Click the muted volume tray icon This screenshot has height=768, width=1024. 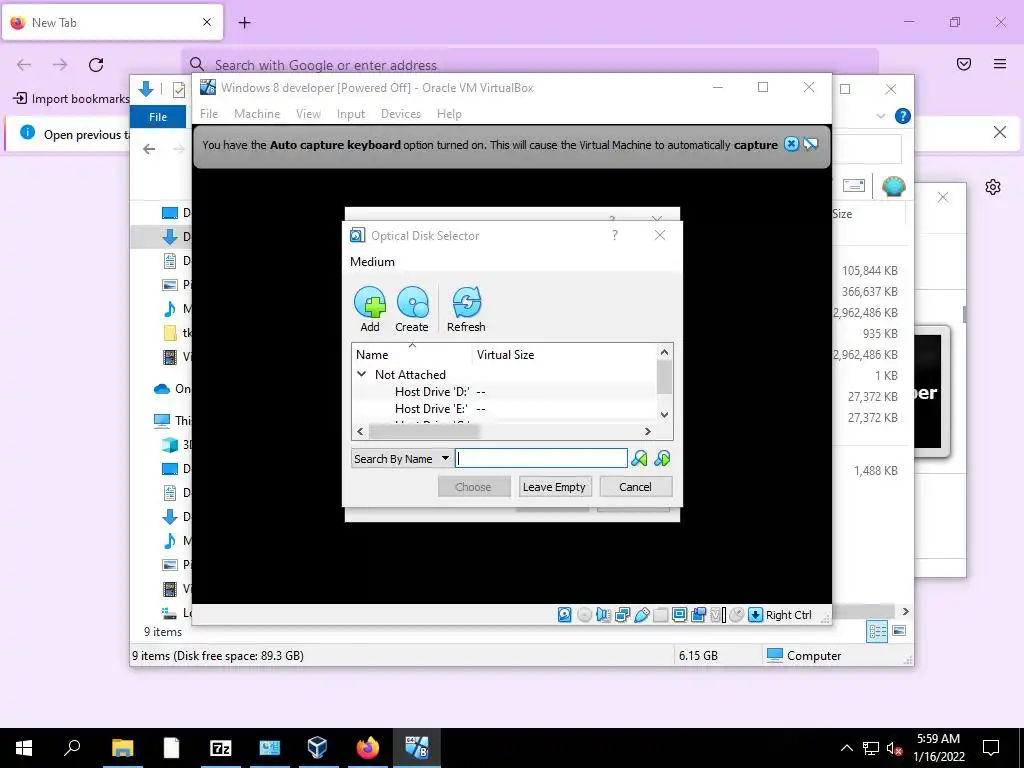click(894, 748)
